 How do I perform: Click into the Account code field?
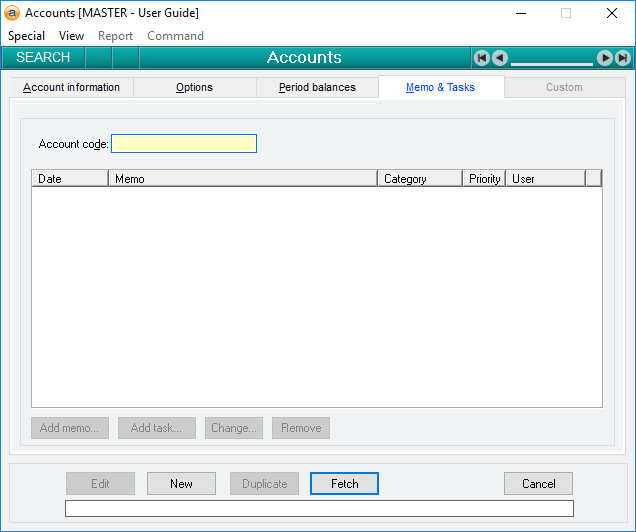tap(184, 144)
